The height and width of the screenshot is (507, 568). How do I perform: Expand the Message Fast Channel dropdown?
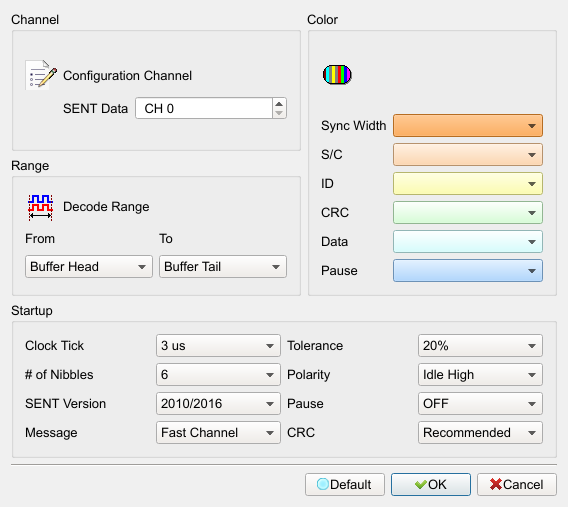(218, 432)
